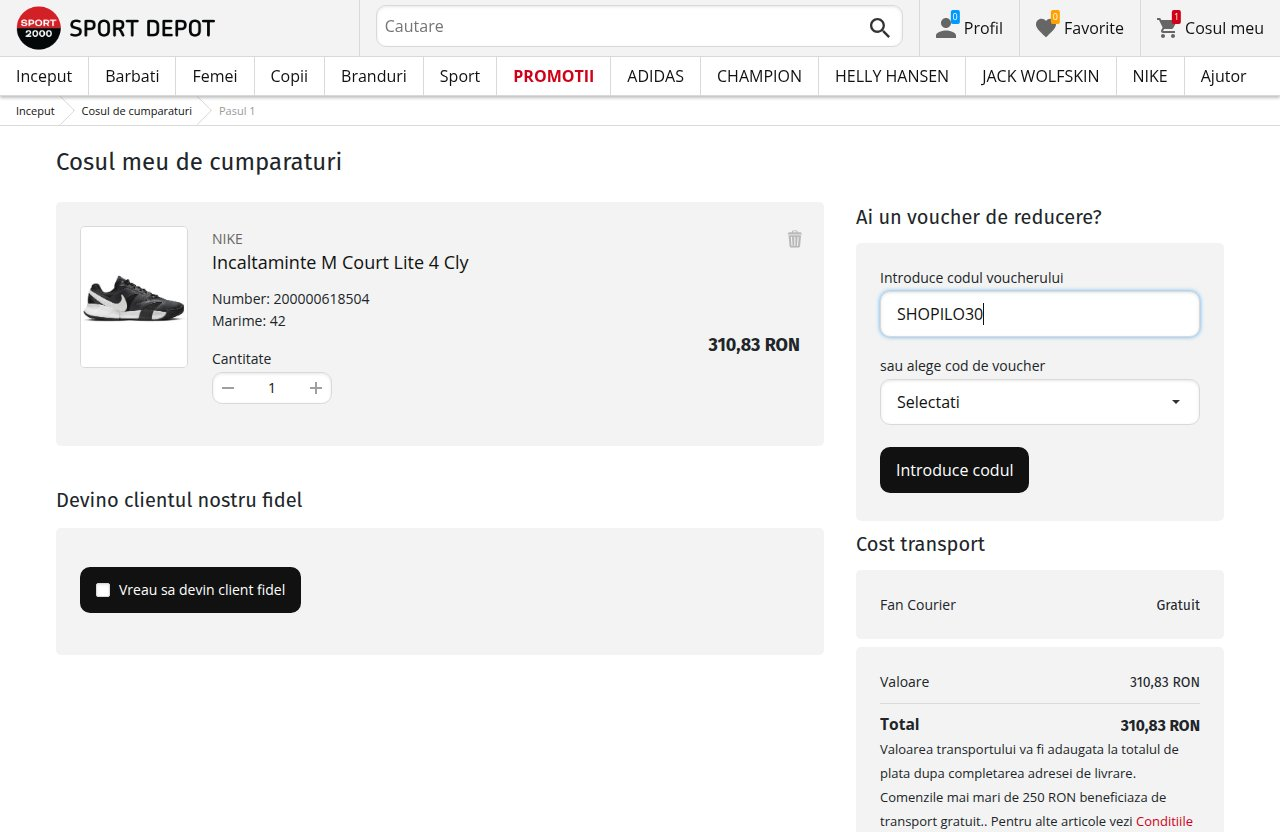The height and width of the screenshot is (832, 1280).
Task: Expand the Selectati voucher dropdown
Action: (1040, 402)
